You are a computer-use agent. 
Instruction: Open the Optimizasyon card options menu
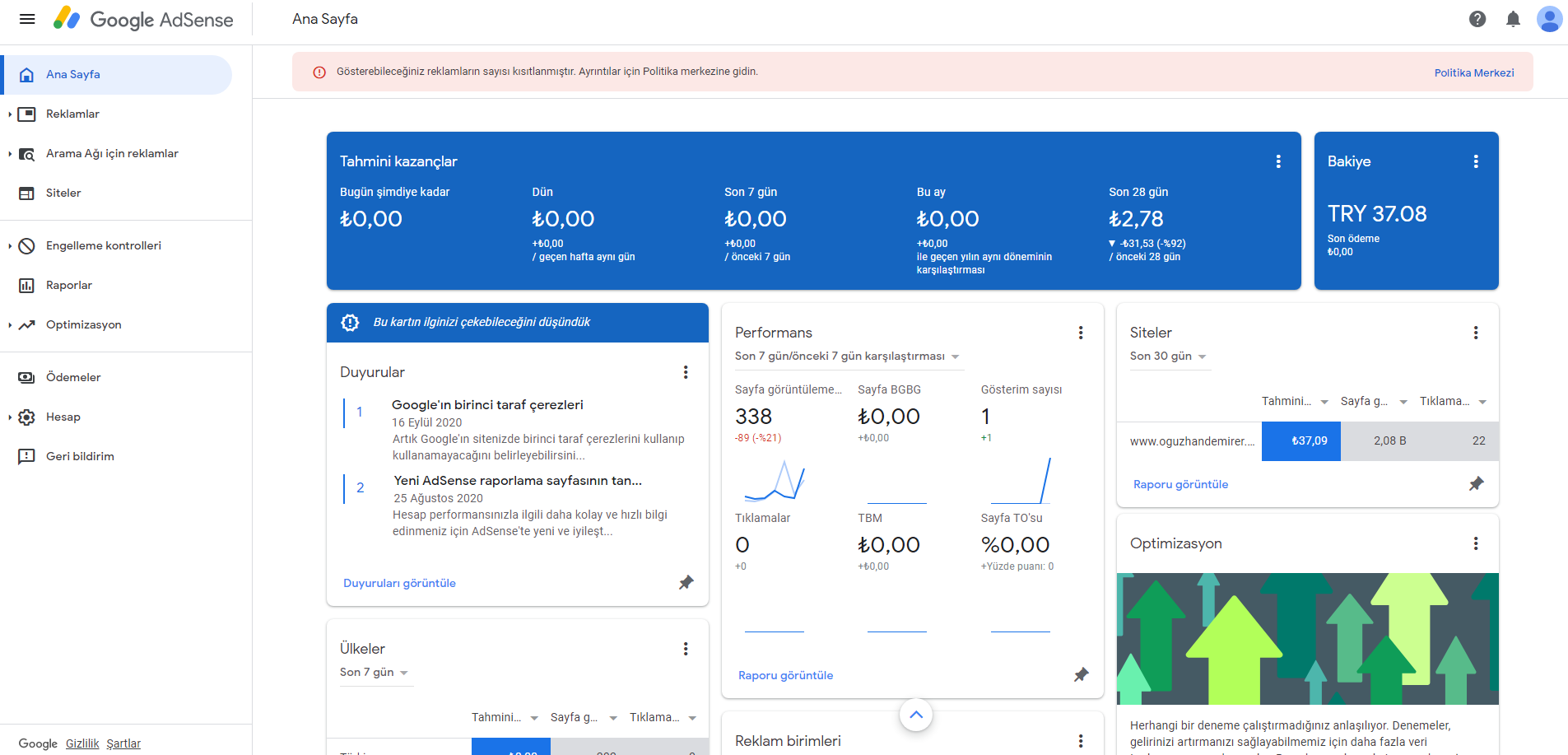[1476, 543]
